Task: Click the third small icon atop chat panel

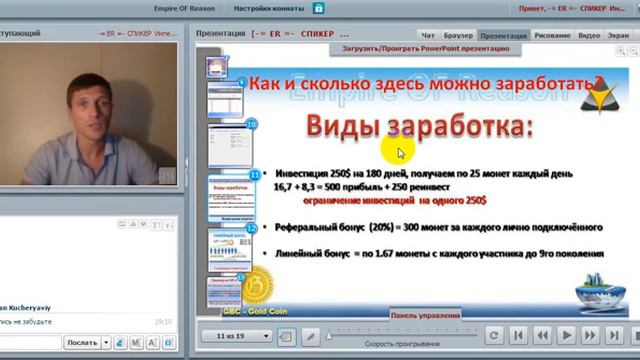Action: [143, 224]
